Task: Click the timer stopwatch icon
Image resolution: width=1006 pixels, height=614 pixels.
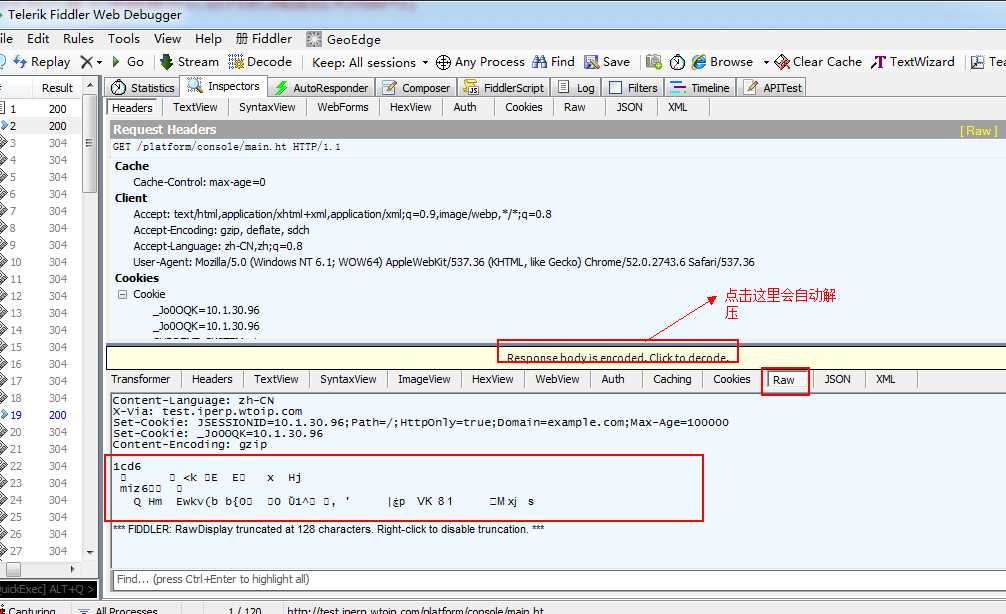Action: [x=677, y=62]
